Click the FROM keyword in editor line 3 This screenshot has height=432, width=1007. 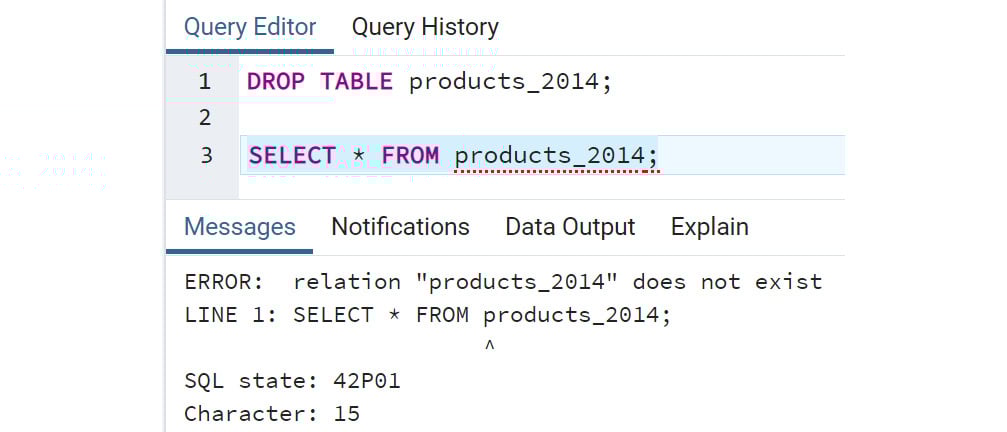point(410,156)
